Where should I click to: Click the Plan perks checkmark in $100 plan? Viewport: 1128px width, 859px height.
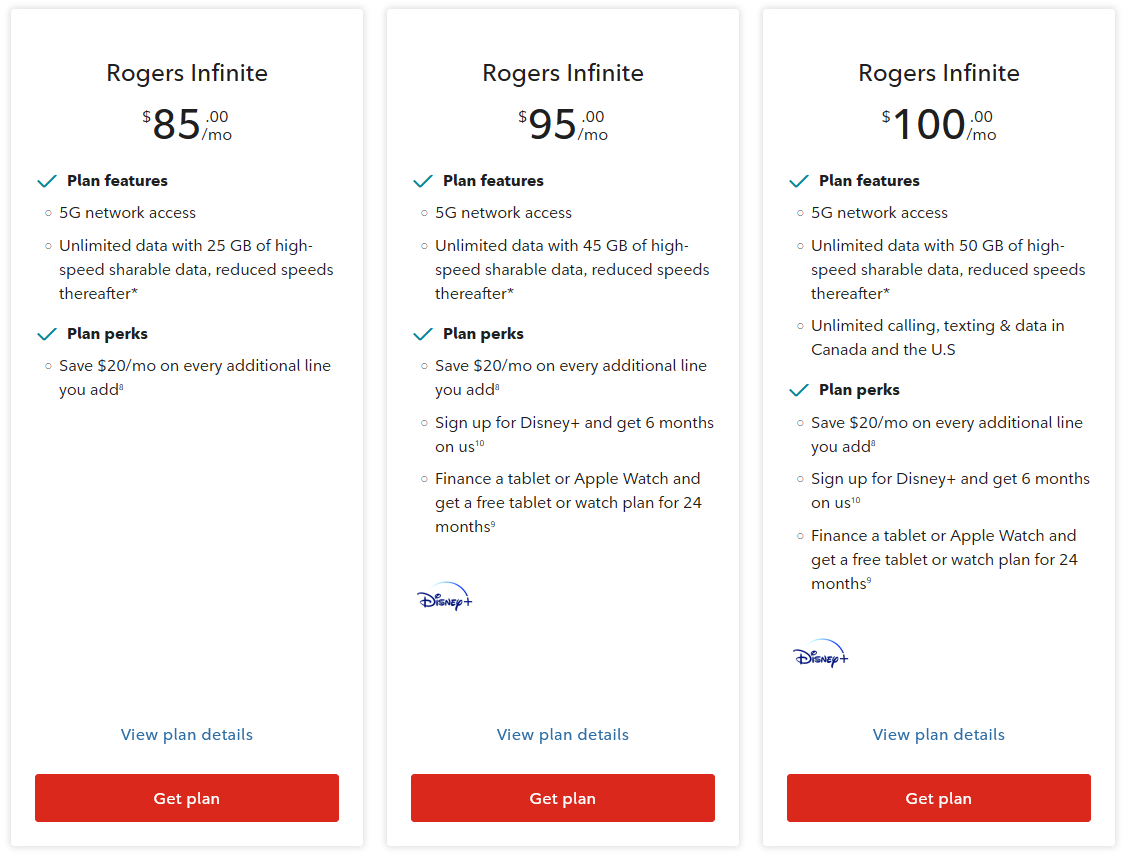(x=798, y=390)
